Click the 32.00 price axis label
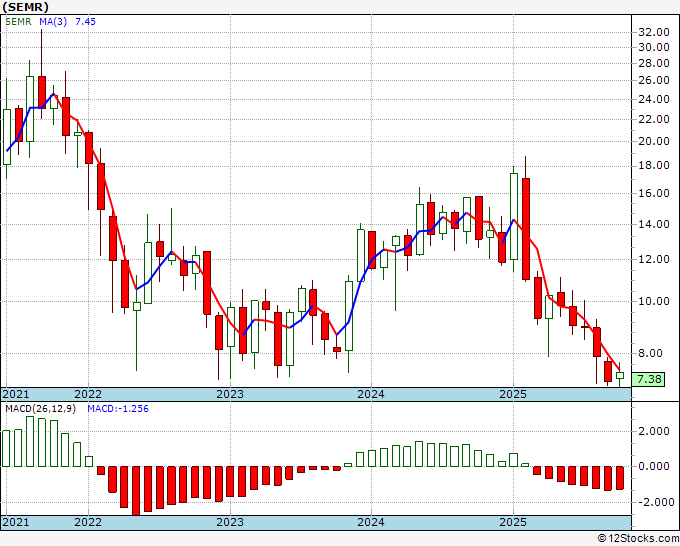This screenshot has width=680, height=546. tap(654, 32)
